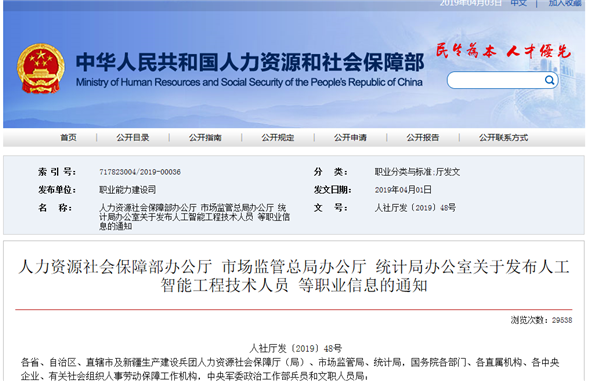Click the English ministry name text
Image resolution: width=600 pixels, height=381 pixels.
pyautogui.click(x=249, y=83)
